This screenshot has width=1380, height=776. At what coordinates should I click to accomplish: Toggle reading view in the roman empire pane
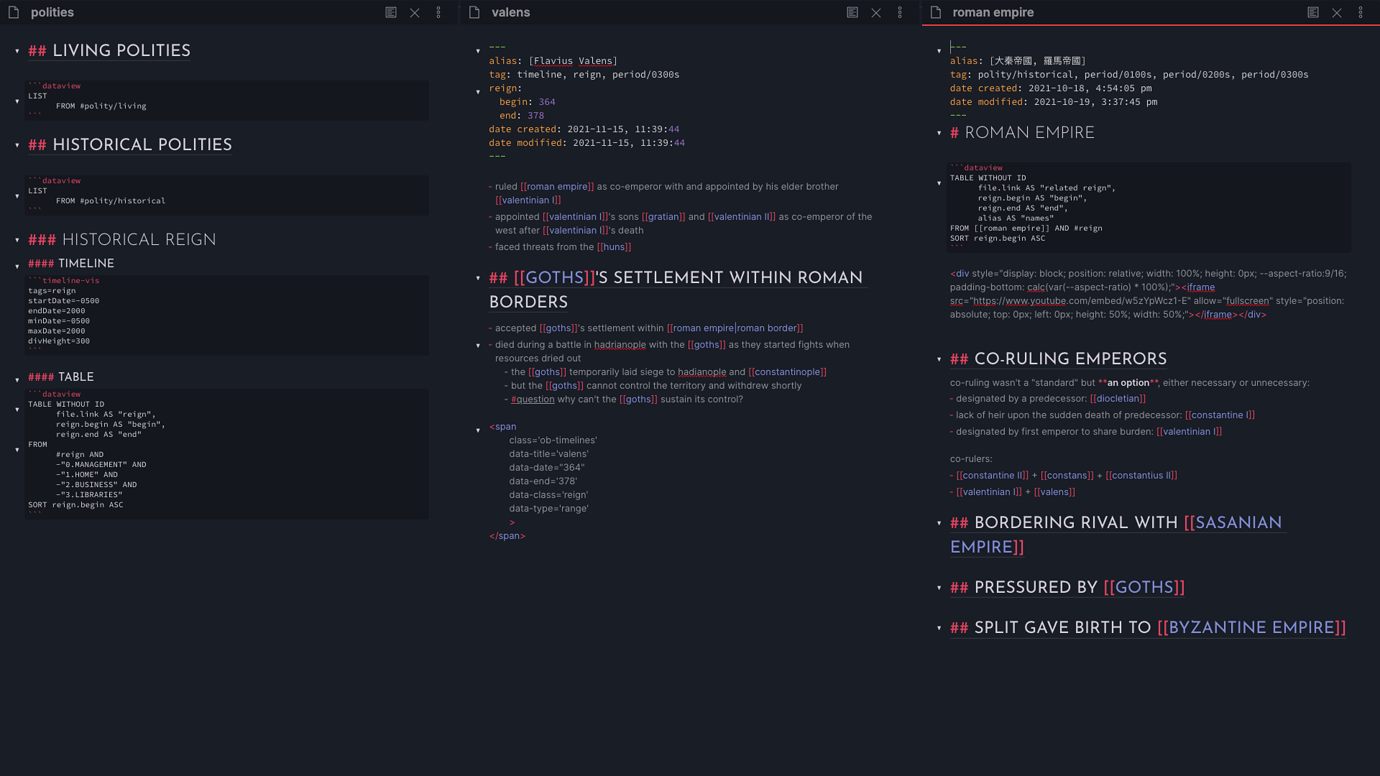point(1312,12)
